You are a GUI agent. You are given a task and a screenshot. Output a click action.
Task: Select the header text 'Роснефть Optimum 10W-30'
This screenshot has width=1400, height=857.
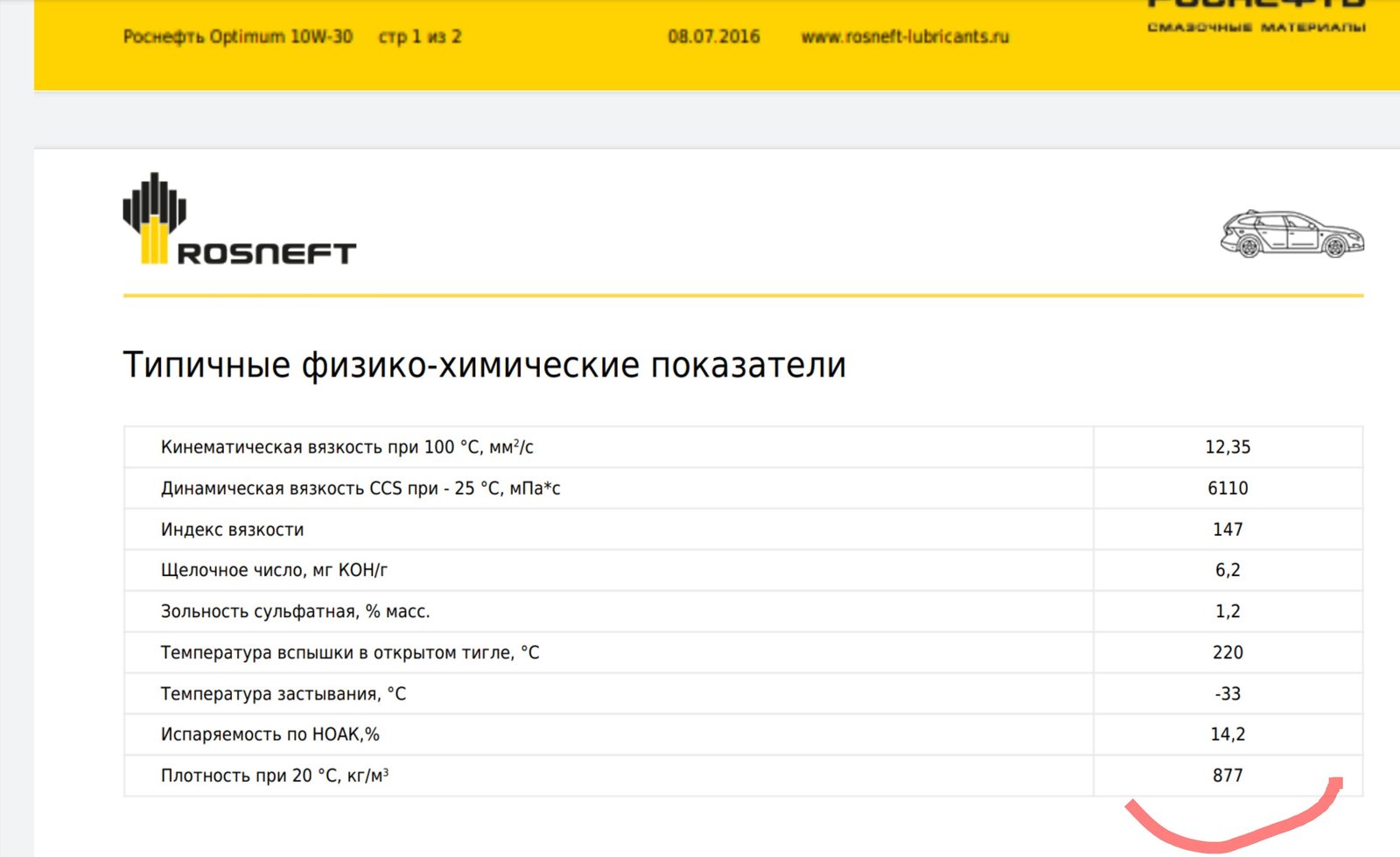[238, 37]
